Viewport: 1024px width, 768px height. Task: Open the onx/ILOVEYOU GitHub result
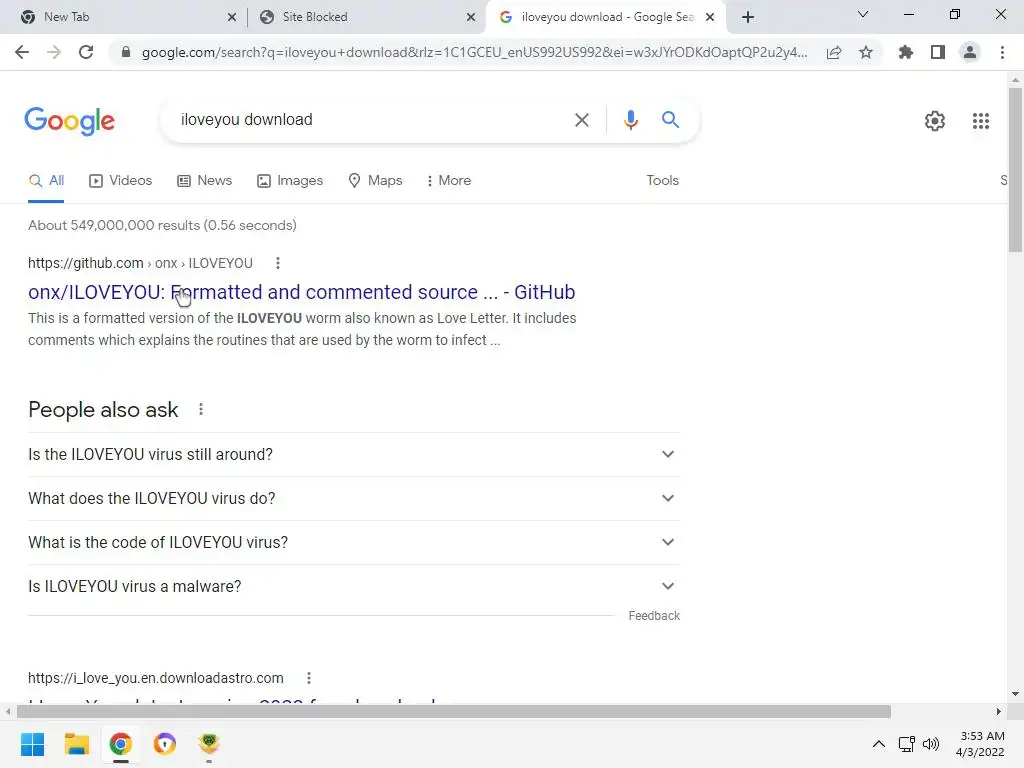coord(301,292)
